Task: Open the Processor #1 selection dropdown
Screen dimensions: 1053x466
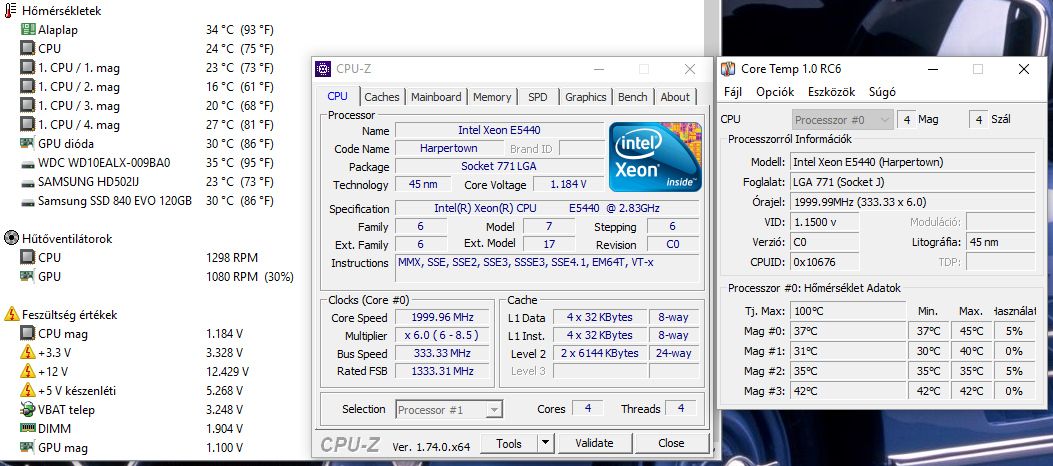Action: click(449, 410)
